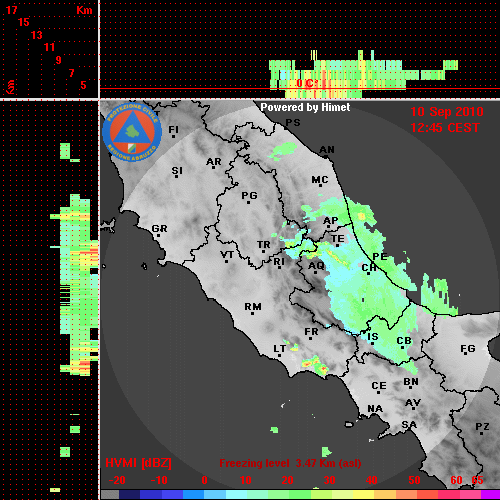Click the CE city label
500x500 pixels.
click(379, 386)
